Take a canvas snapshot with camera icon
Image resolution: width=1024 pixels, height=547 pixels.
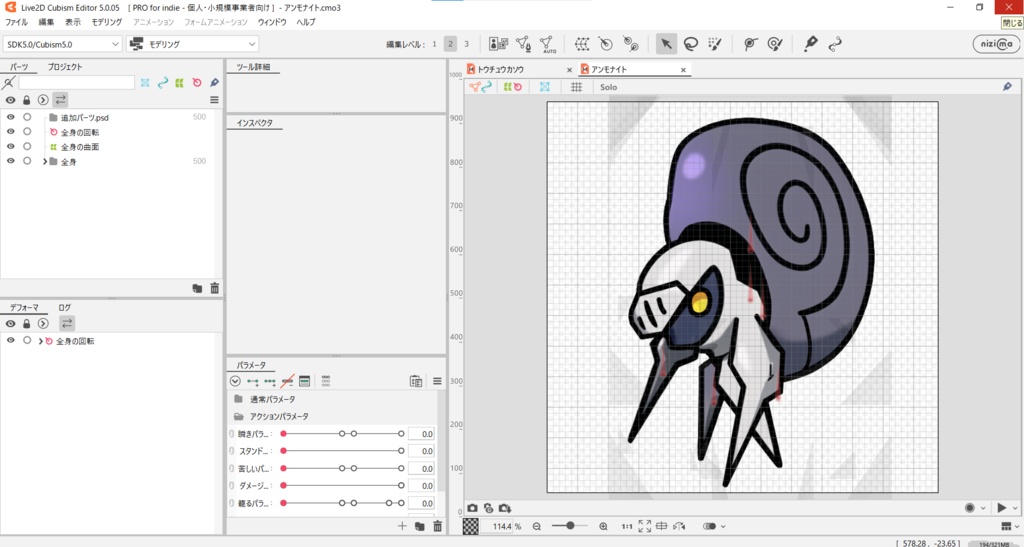tap(472, 508)
